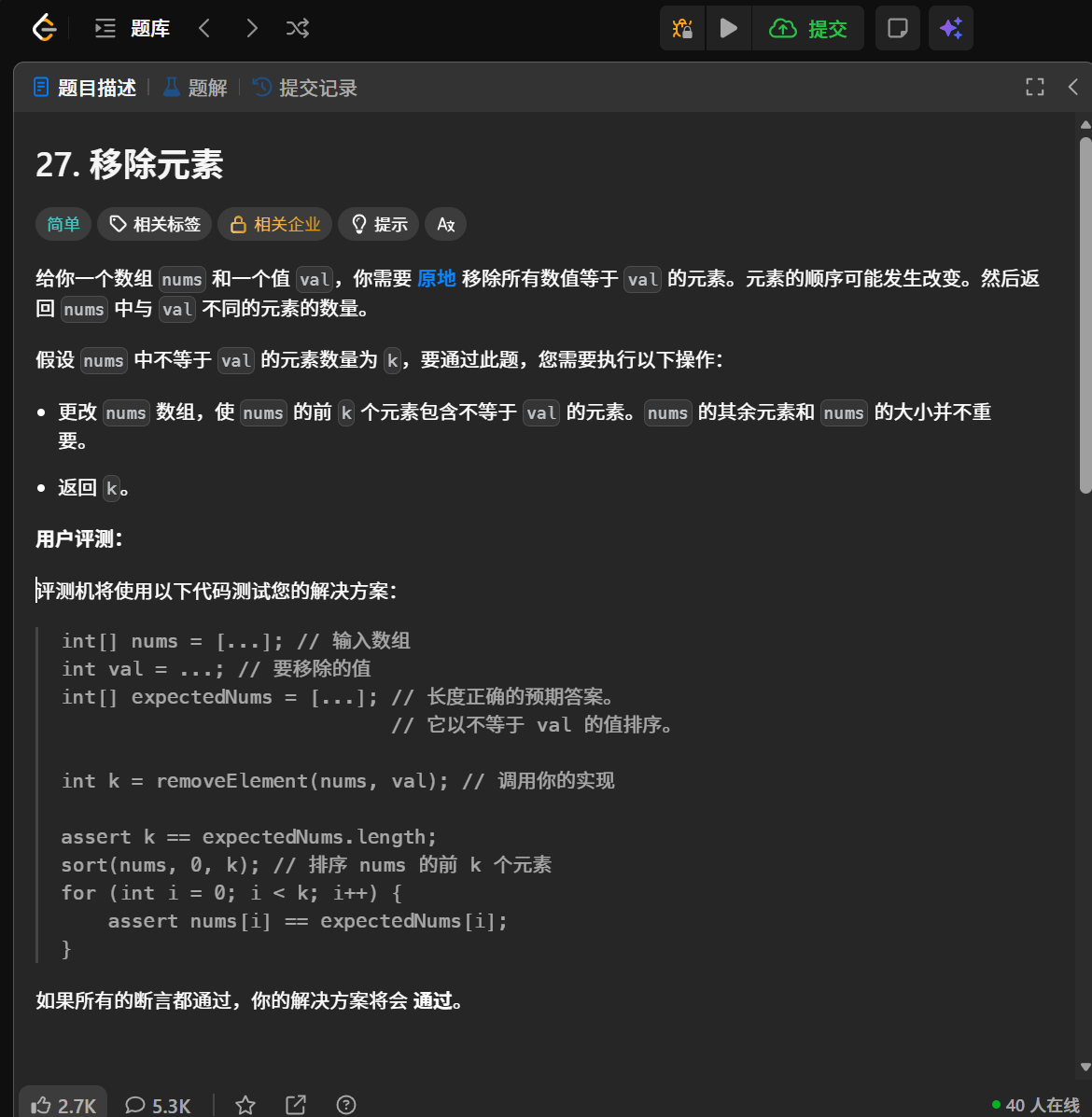Click the description vertical scrollbar thumb
The width and height of the screenshot is (1092, 1117).
(1085, 315)
